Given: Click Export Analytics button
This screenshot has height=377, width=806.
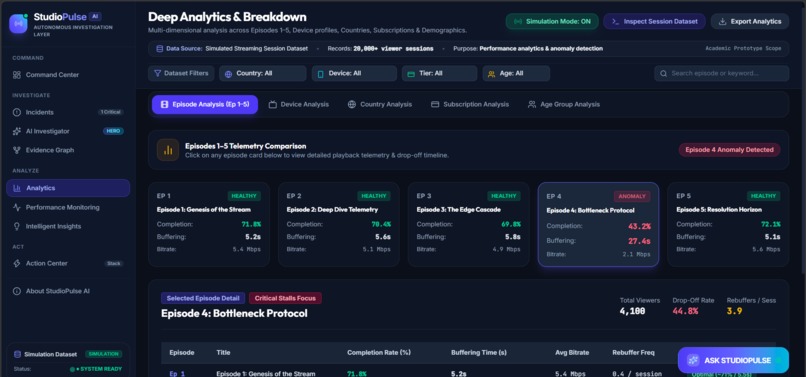Looking at the screenshot, I should pyautogui.click(x=750, y=22).
